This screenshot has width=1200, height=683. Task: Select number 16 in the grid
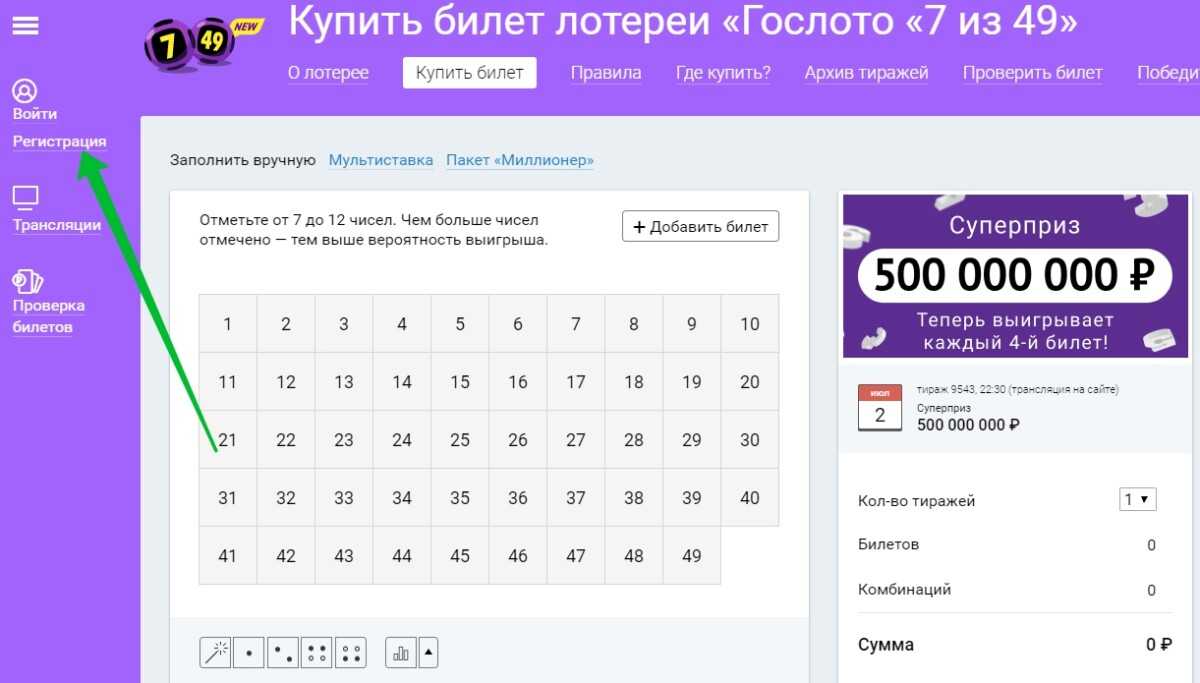518,382
